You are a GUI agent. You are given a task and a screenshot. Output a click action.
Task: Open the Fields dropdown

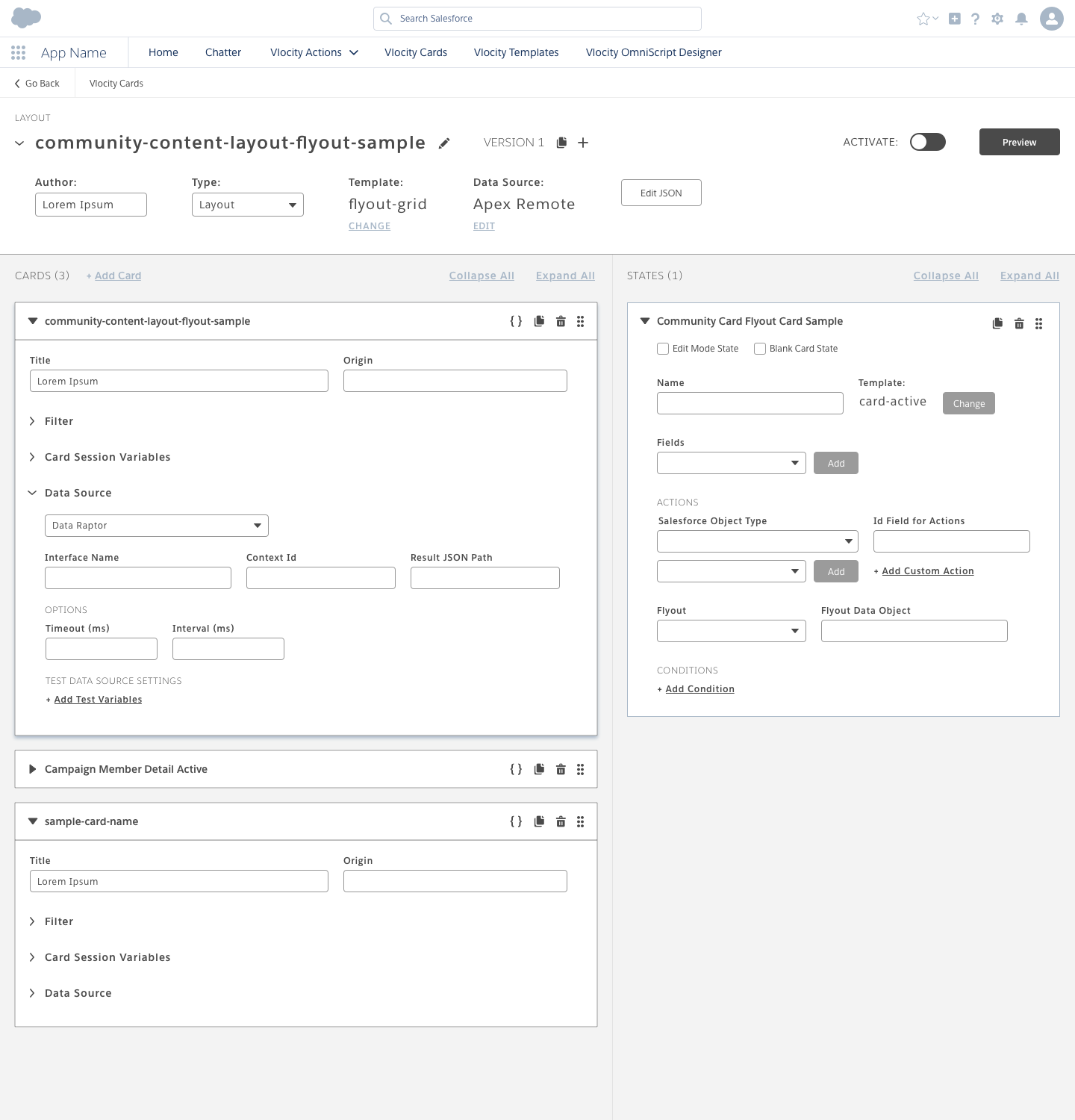[x=732, y=463]
